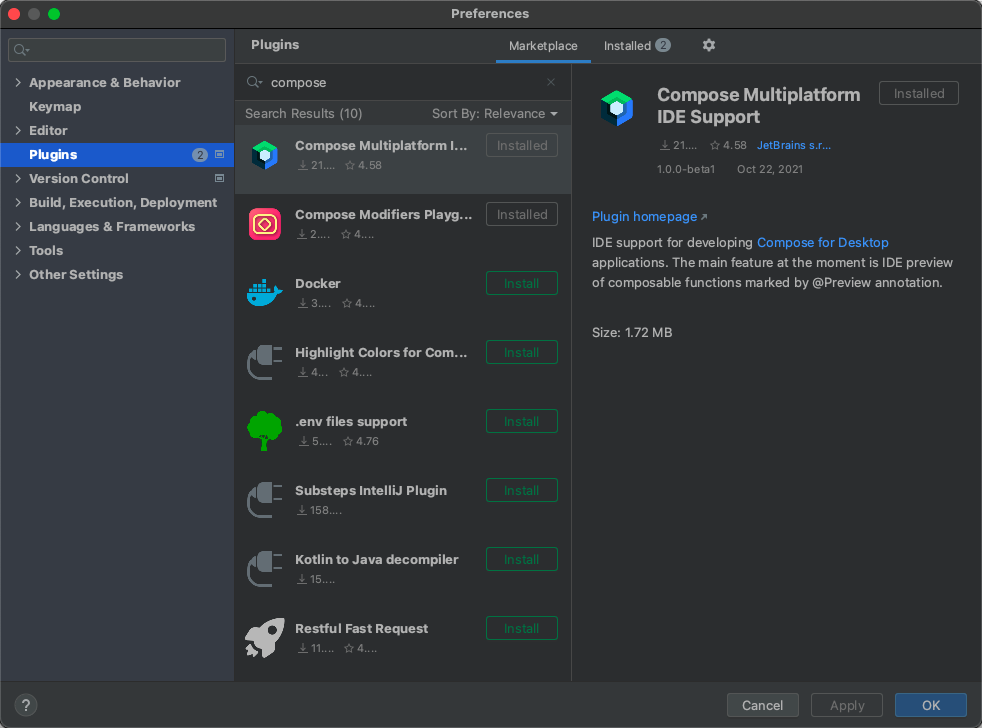Switch to the Marketplace tab
982x728 pixels.
tap(543, 46)
